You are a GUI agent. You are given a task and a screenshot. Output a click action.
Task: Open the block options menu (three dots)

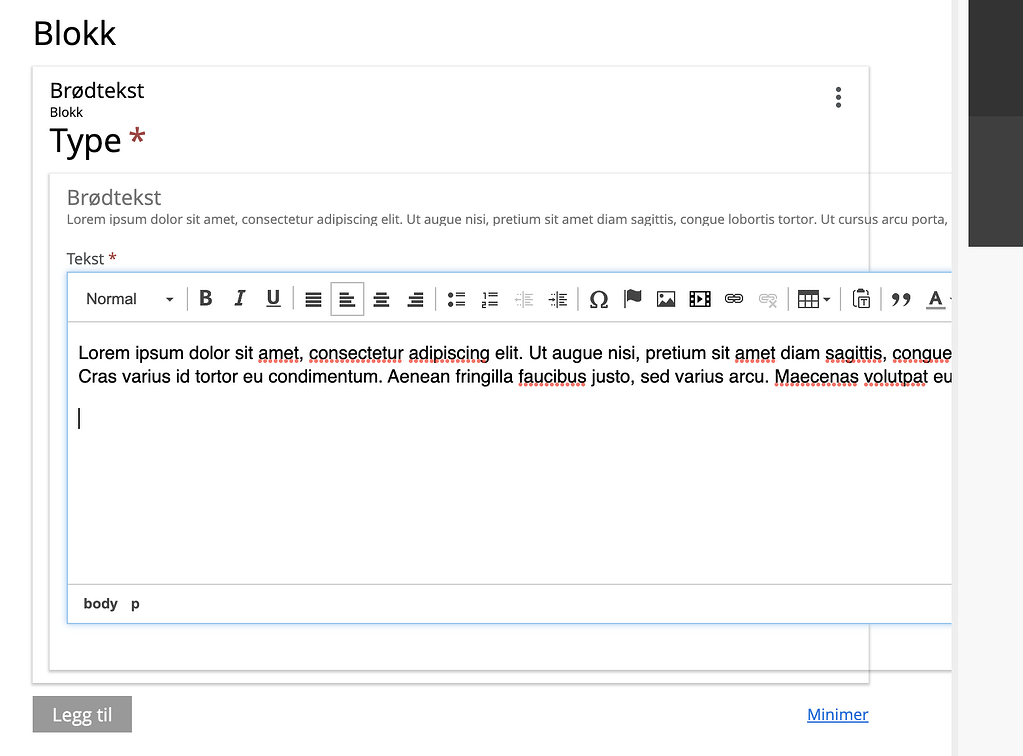coord(838,96)
